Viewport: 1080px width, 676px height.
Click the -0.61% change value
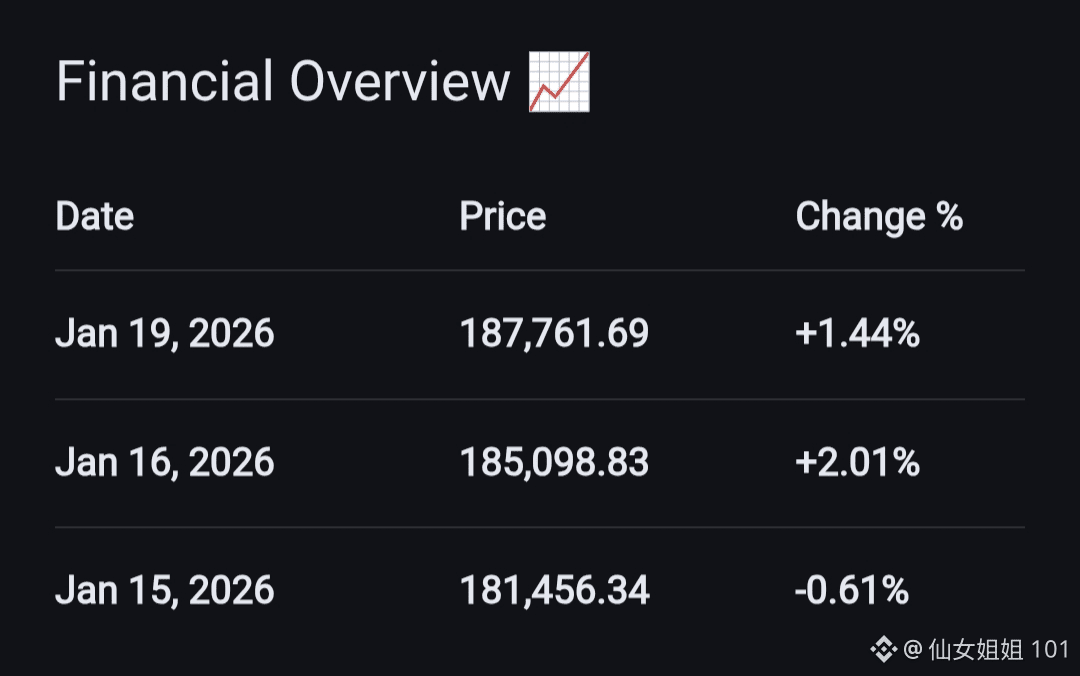tap(851, 590)
